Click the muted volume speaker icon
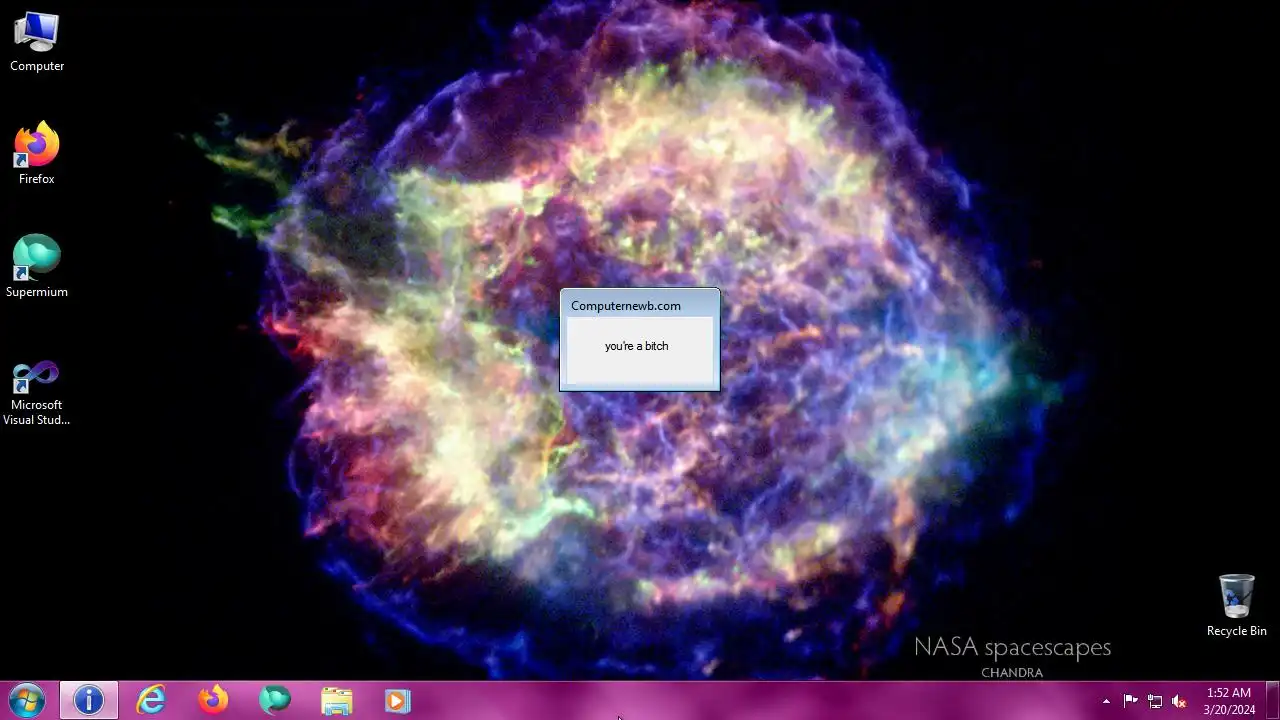The image size is (1280, 720). (1179, 701)
